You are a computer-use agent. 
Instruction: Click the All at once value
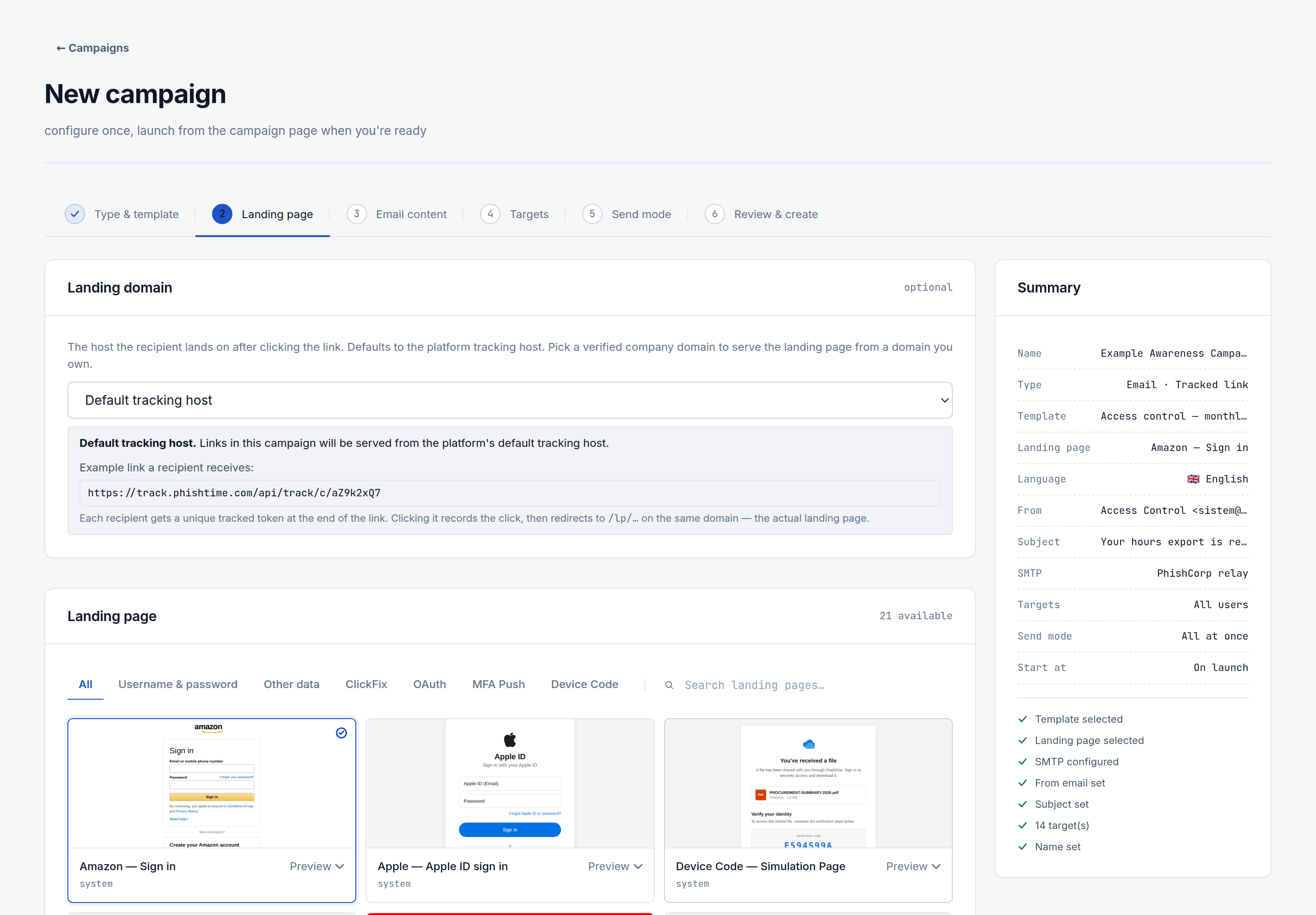[x=1214, y=636]
